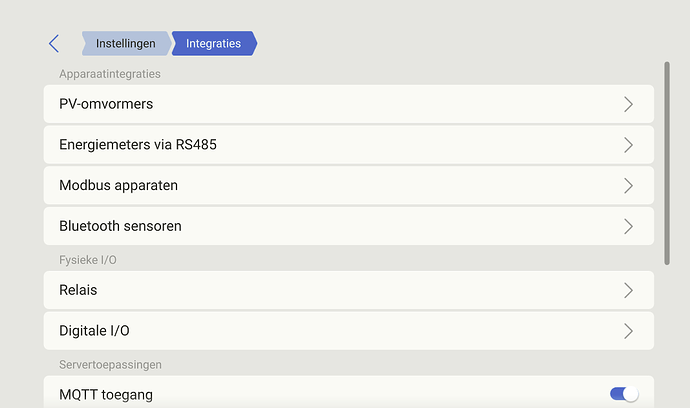Open the Modbus apparaten entry
This screenshot has width=690, height=408.
click(x=300, y=186)
